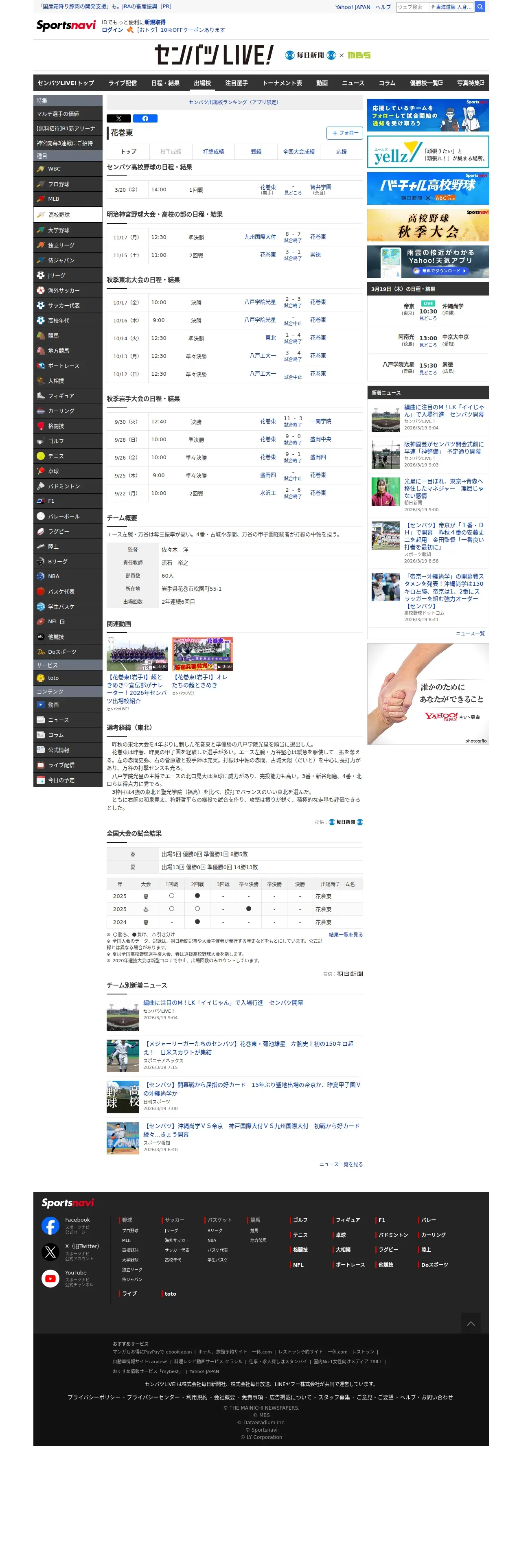Open the ライブ配信 nav menu
The height and width of the screenshot is (1568, 530).
(122, 83)
